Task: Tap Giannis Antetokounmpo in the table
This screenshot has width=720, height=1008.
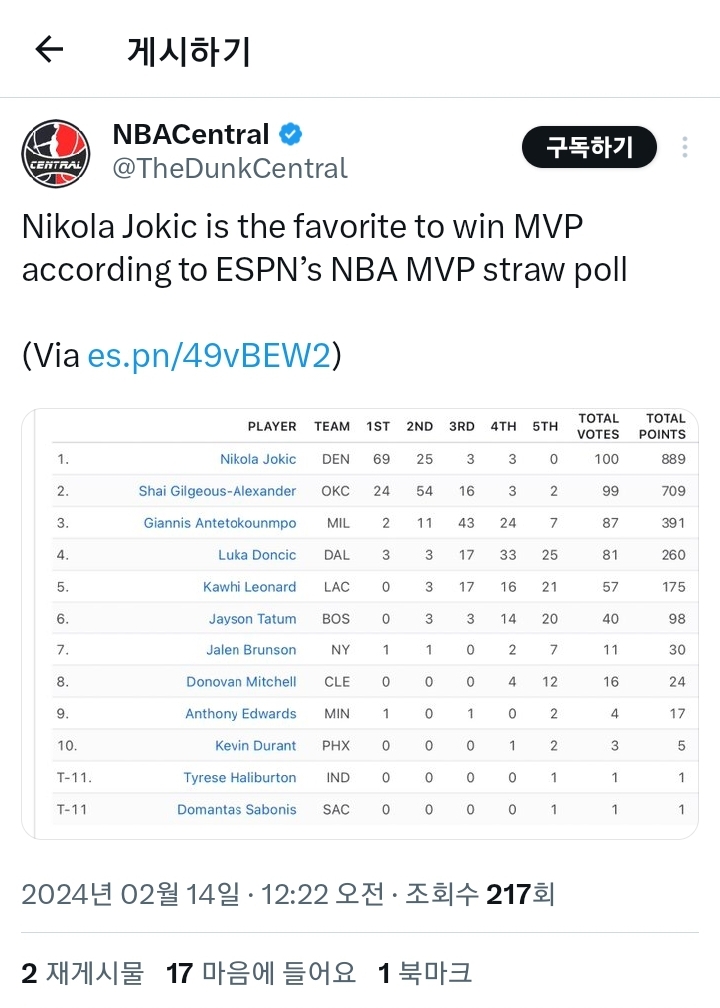Action: tap(220, 523)
